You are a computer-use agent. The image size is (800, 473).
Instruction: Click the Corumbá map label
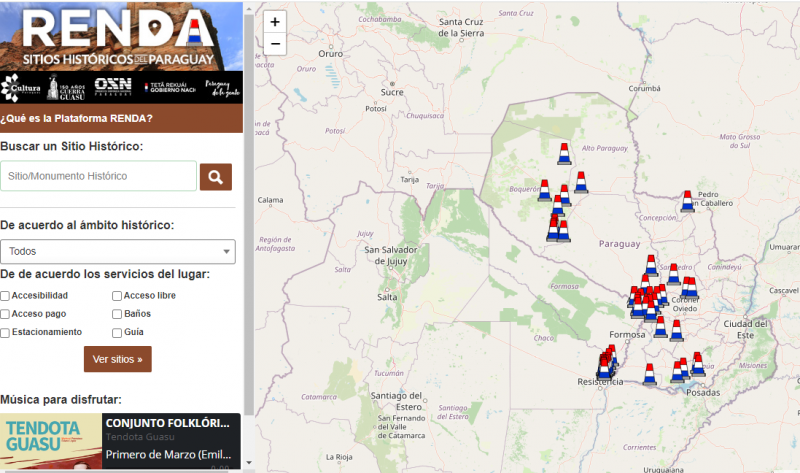pyautogui.click(x=644, y=88)
